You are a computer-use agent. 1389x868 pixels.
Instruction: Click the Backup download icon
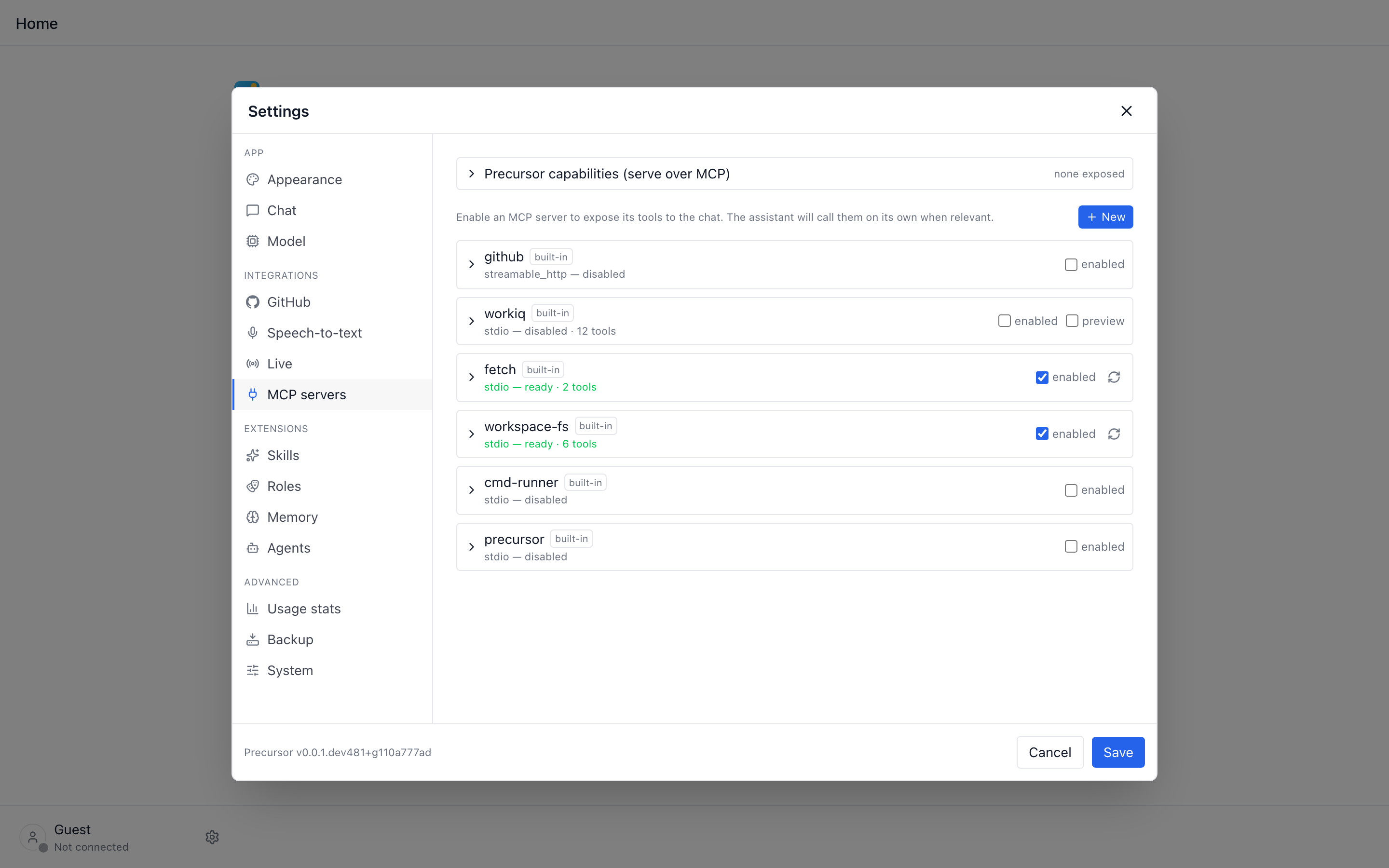pyautogui.click(x=253, y=639)
